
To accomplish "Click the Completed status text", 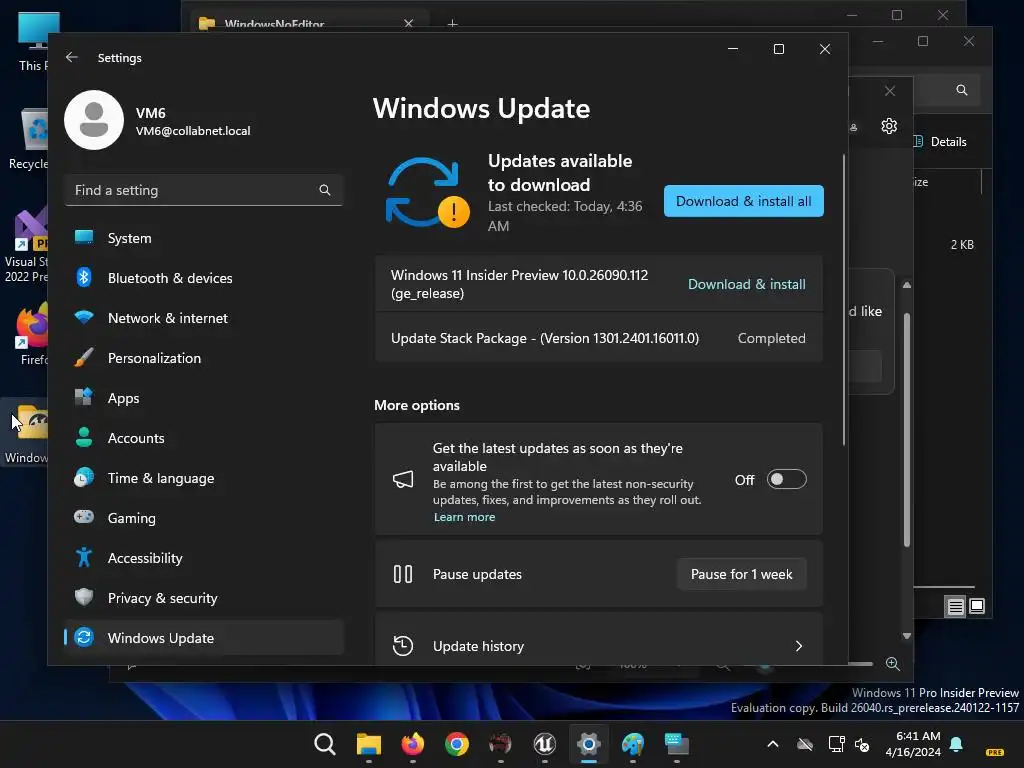I will click(x=771, y=338).
